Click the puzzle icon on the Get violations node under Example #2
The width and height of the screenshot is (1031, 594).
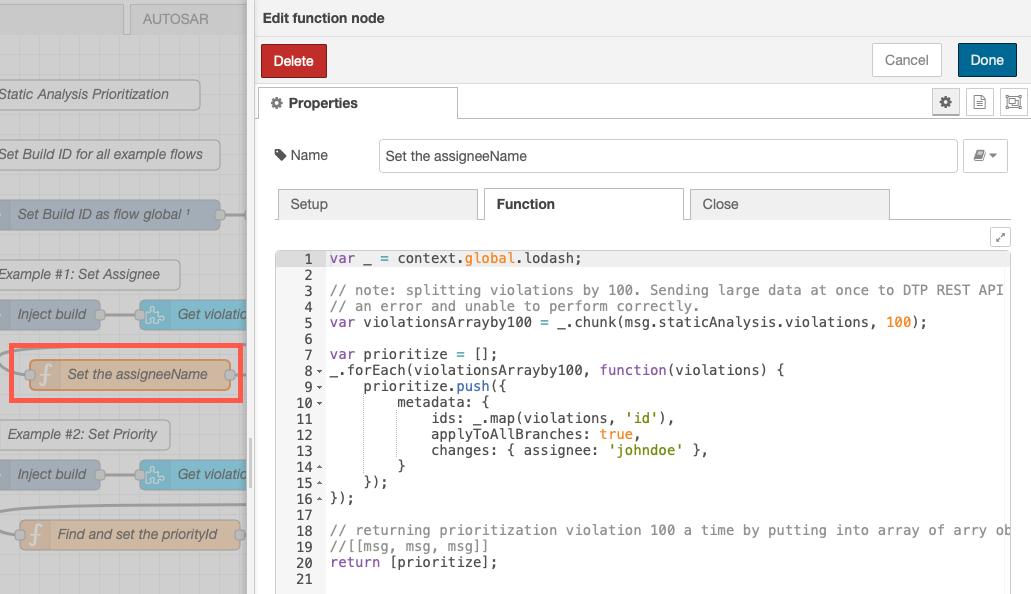point(155,475)
